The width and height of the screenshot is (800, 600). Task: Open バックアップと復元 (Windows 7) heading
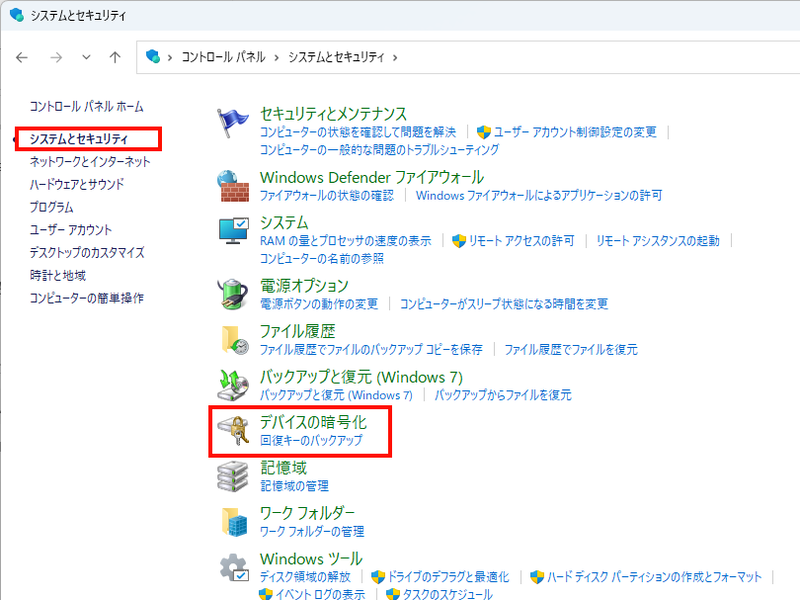[x=361, y=377]
